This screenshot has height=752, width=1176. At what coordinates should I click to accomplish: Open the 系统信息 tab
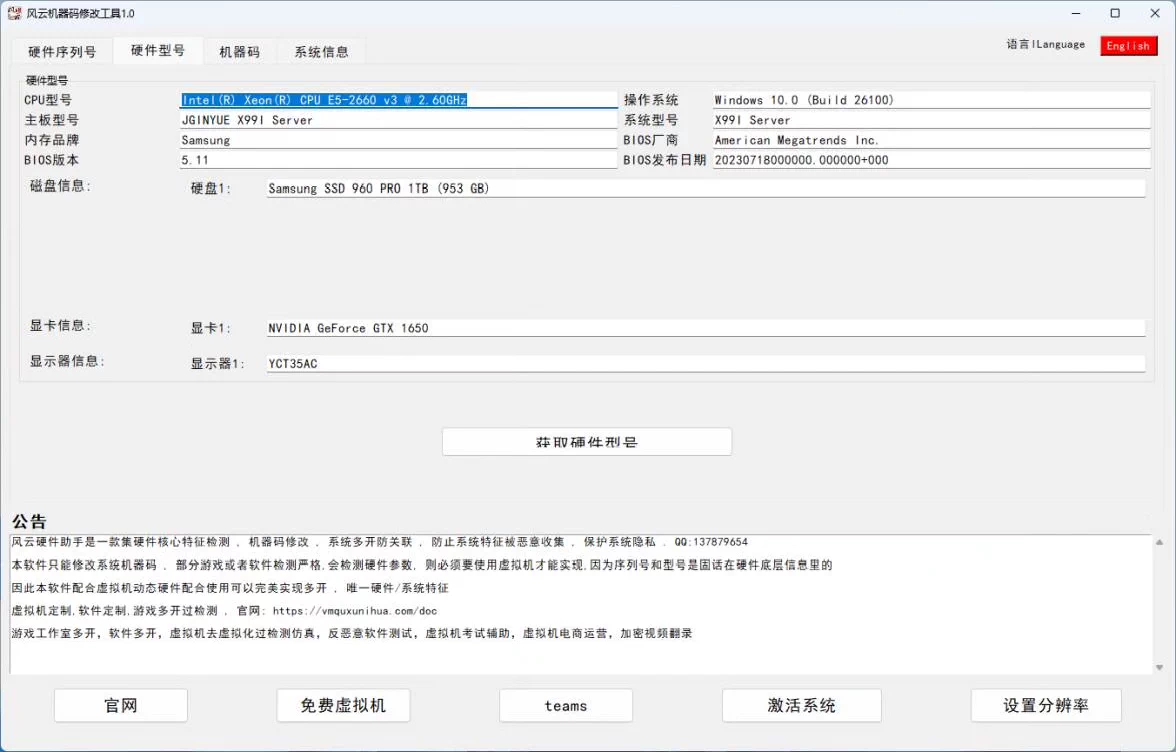(x=322, y=51)
